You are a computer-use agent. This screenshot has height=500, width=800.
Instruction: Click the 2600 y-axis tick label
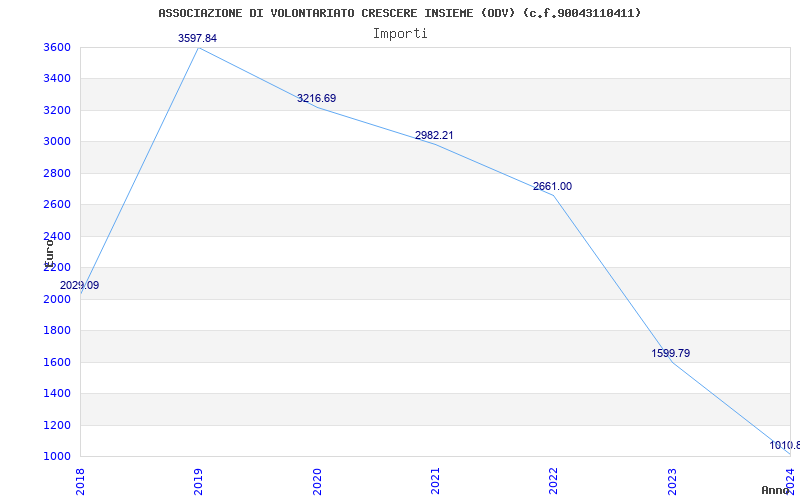pos(57,205)
